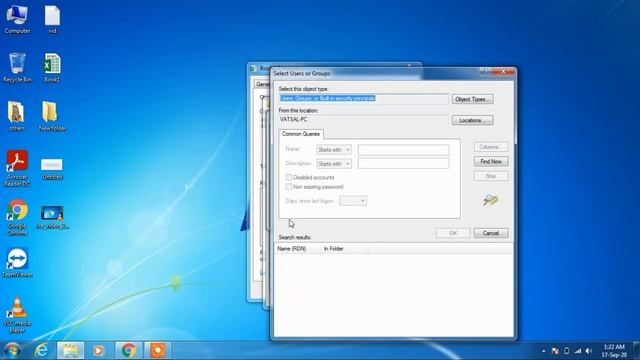Launch Acrobat Reader DC shortcut

[x=17, y=168]
